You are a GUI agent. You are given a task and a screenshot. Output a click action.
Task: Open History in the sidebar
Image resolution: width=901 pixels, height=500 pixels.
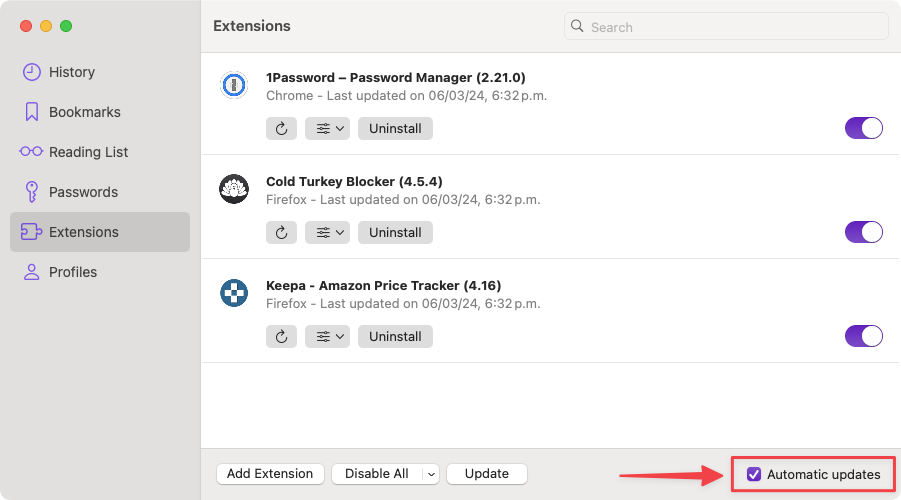pyautogui.click(x=100, y=72)
